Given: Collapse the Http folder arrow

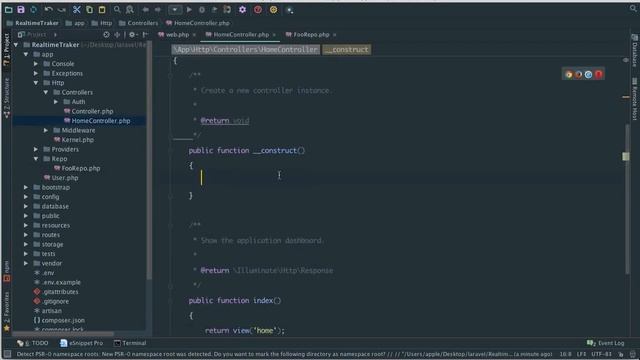Looking at the screenshot, I should click(x=36, y=83).
